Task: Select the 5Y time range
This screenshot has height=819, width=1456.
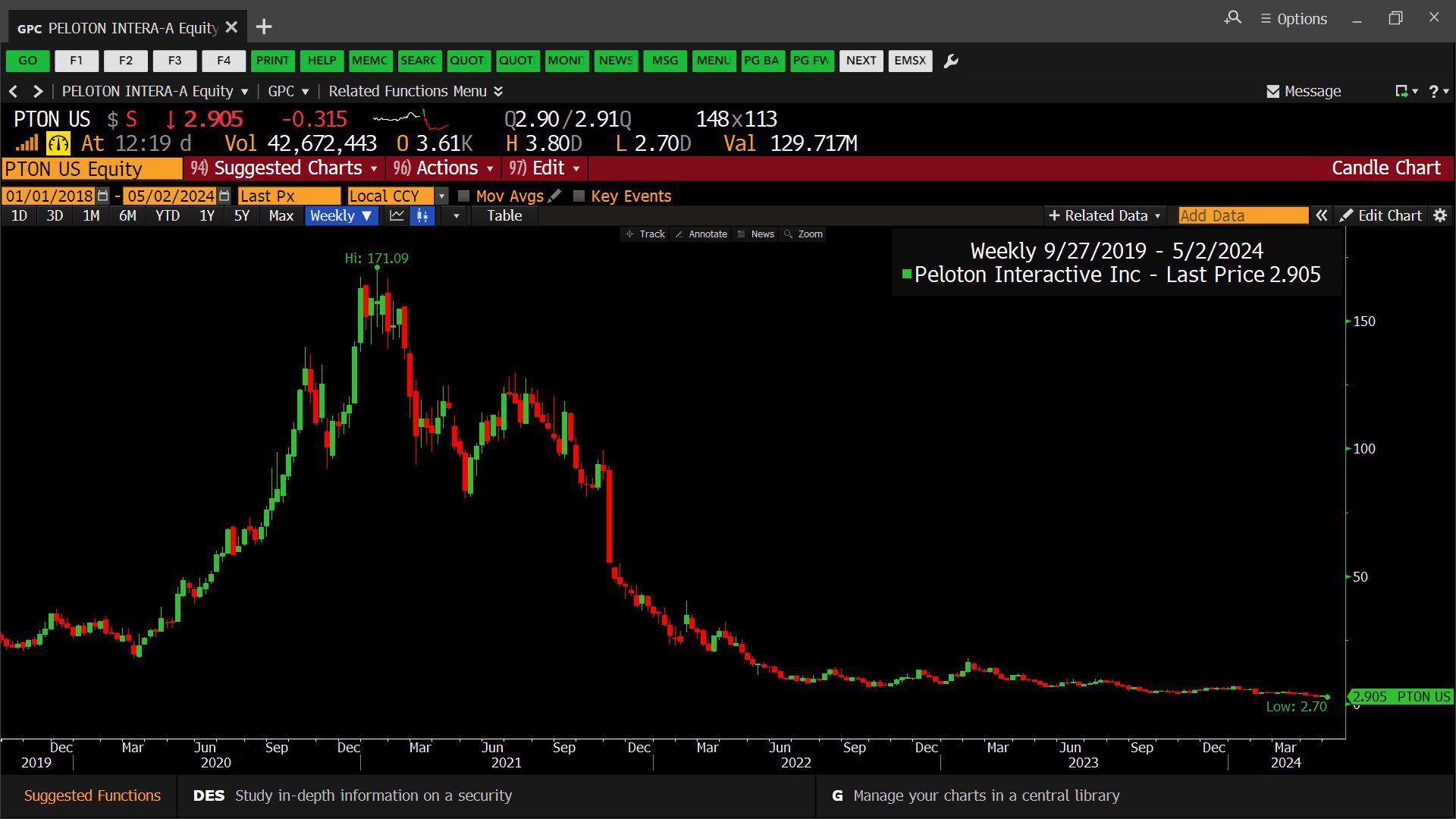Action: coord(242,216)
